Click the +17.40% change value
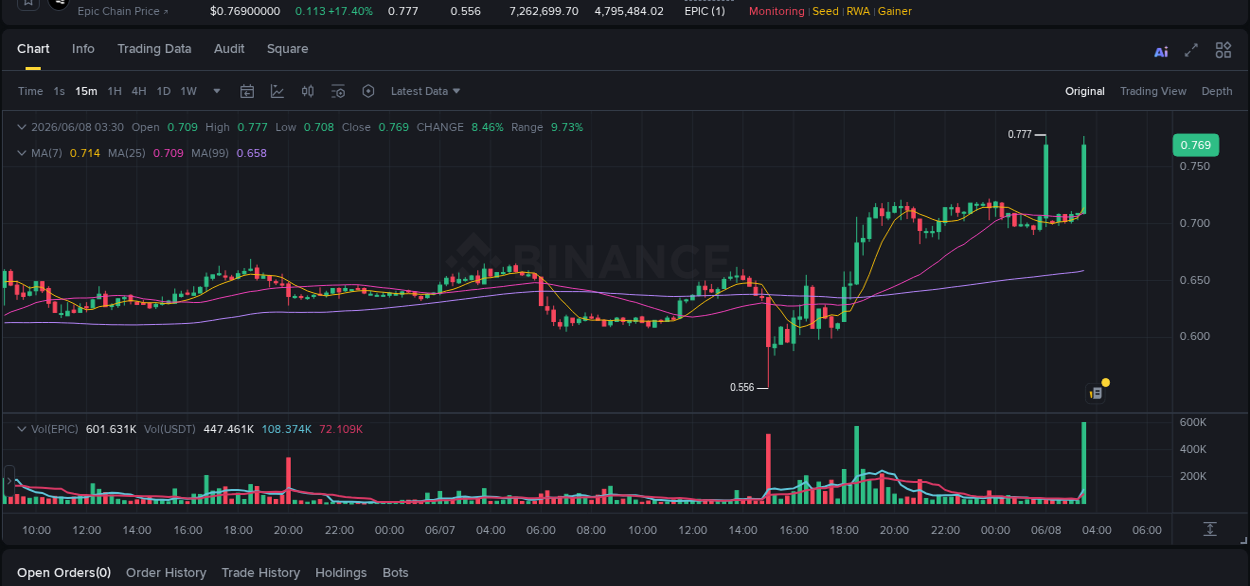 [349, 11]
